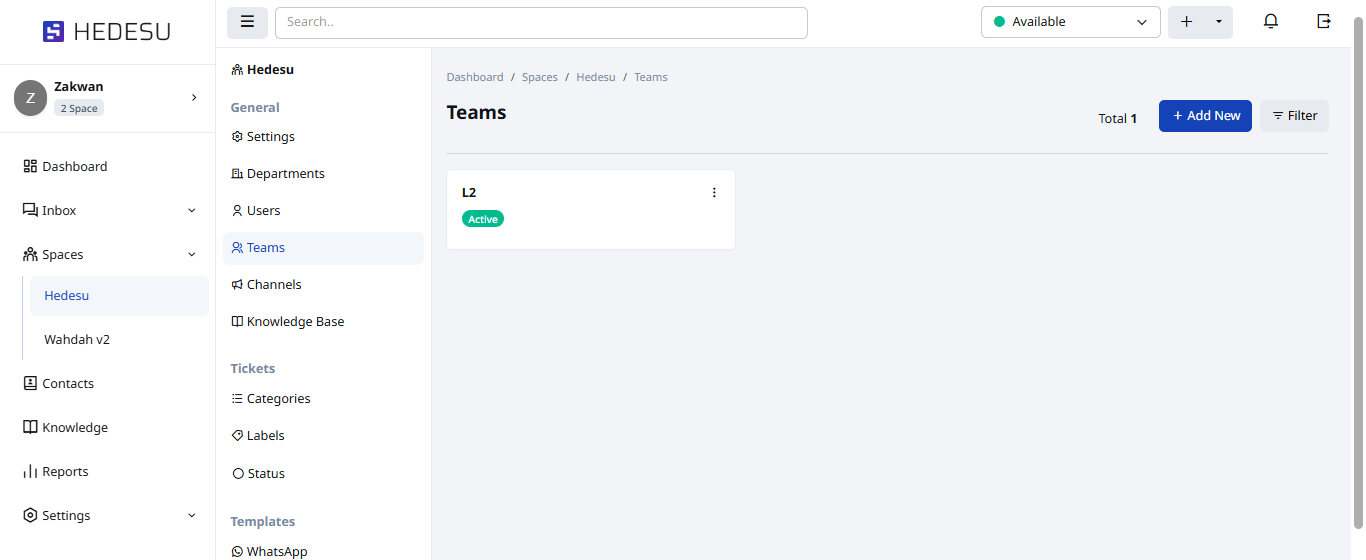Toggle sidebar with the hamburger menu button

pos(247,22)
